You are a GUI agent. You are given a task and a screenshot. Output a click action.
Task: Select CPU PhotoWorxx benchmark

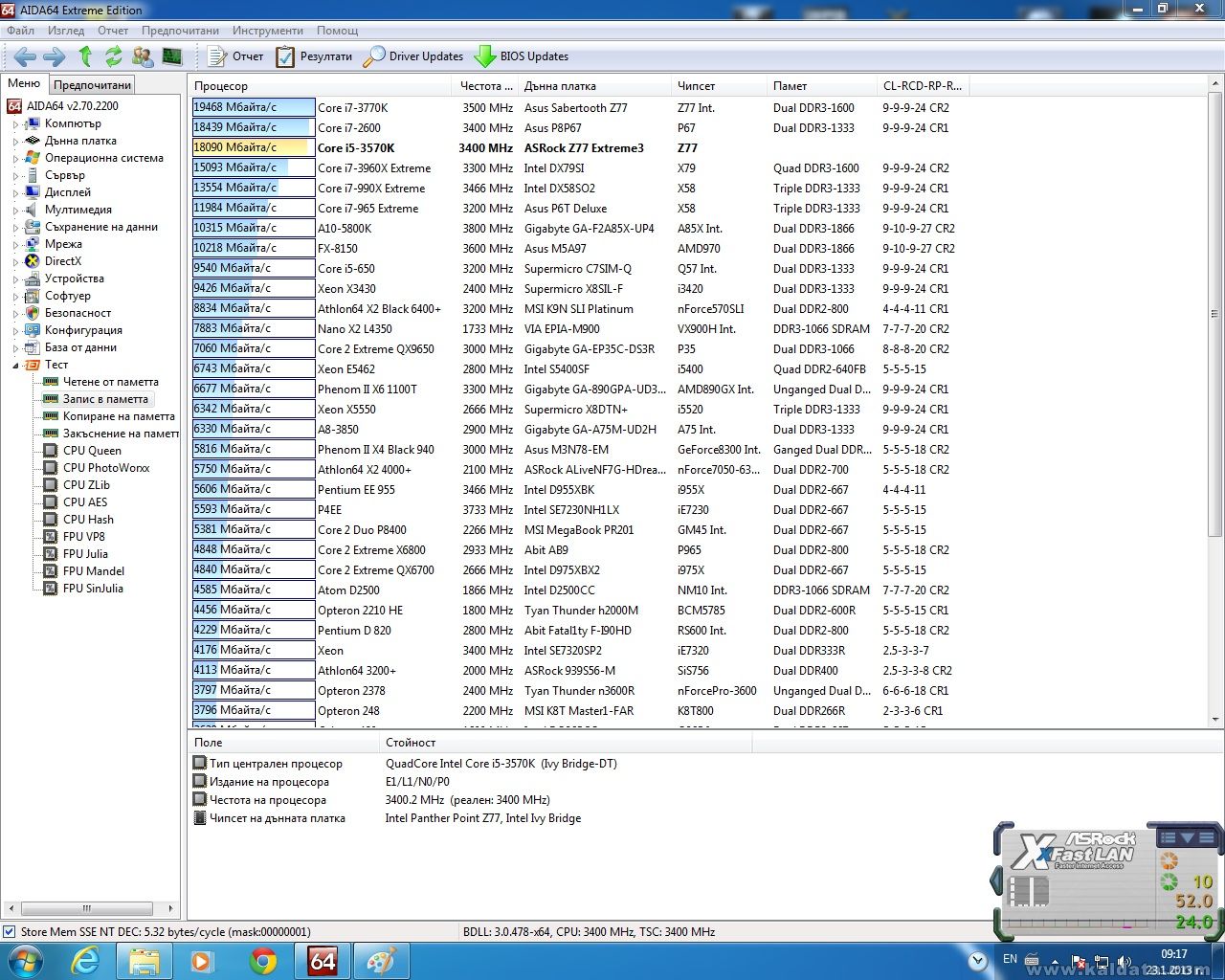click(x=106, y=468)
